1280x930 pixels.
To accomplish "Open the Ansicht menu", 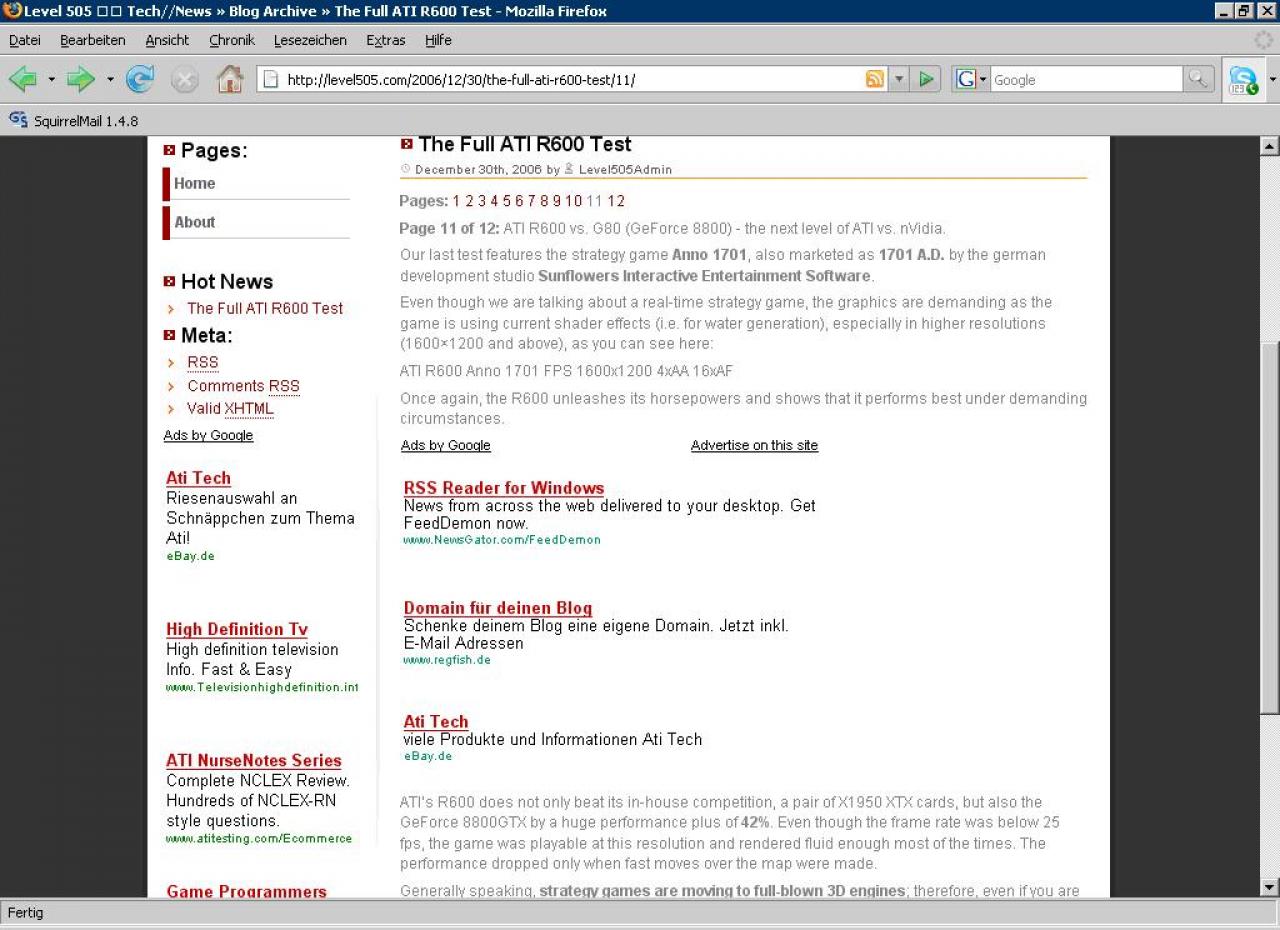I will [167, 40].
